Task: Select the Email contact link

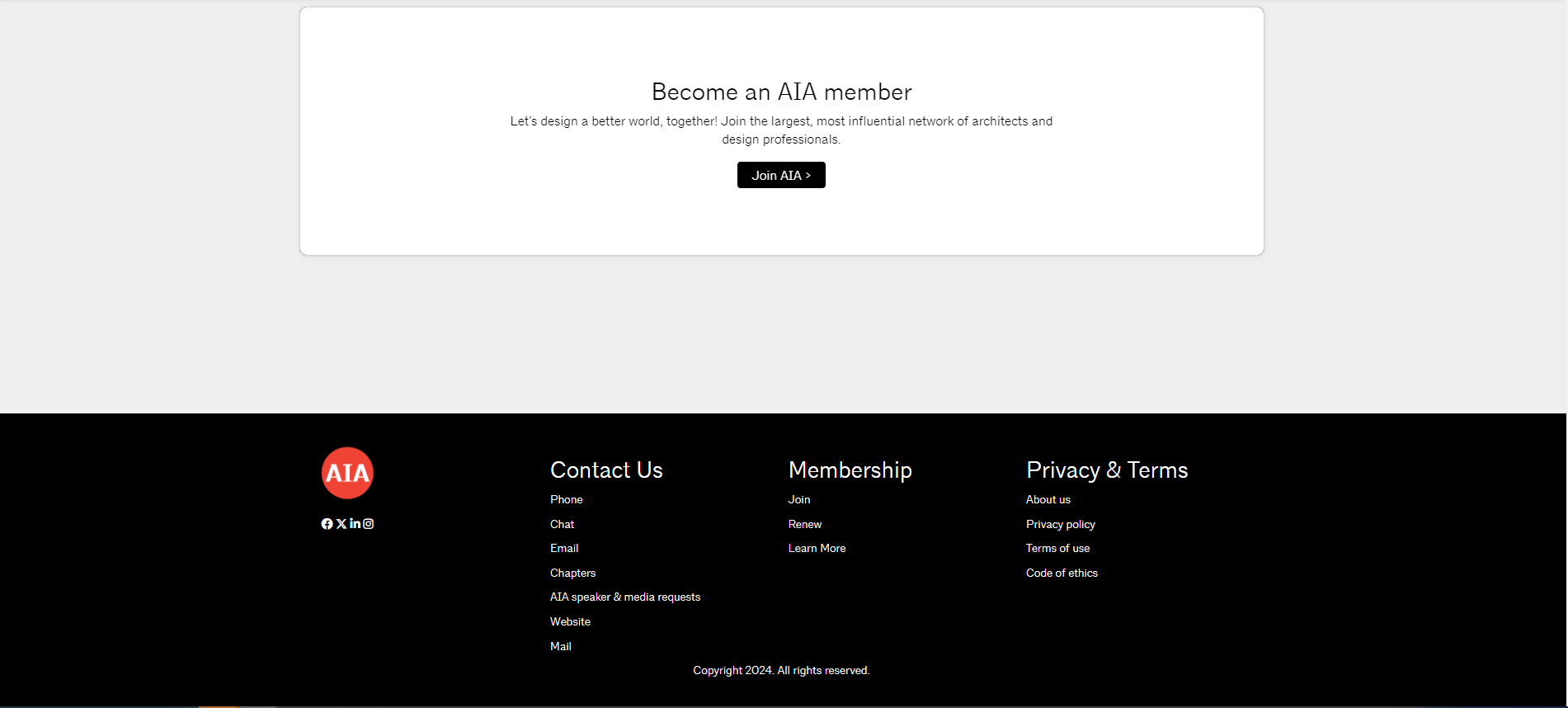Action: [x=564, y=549]
